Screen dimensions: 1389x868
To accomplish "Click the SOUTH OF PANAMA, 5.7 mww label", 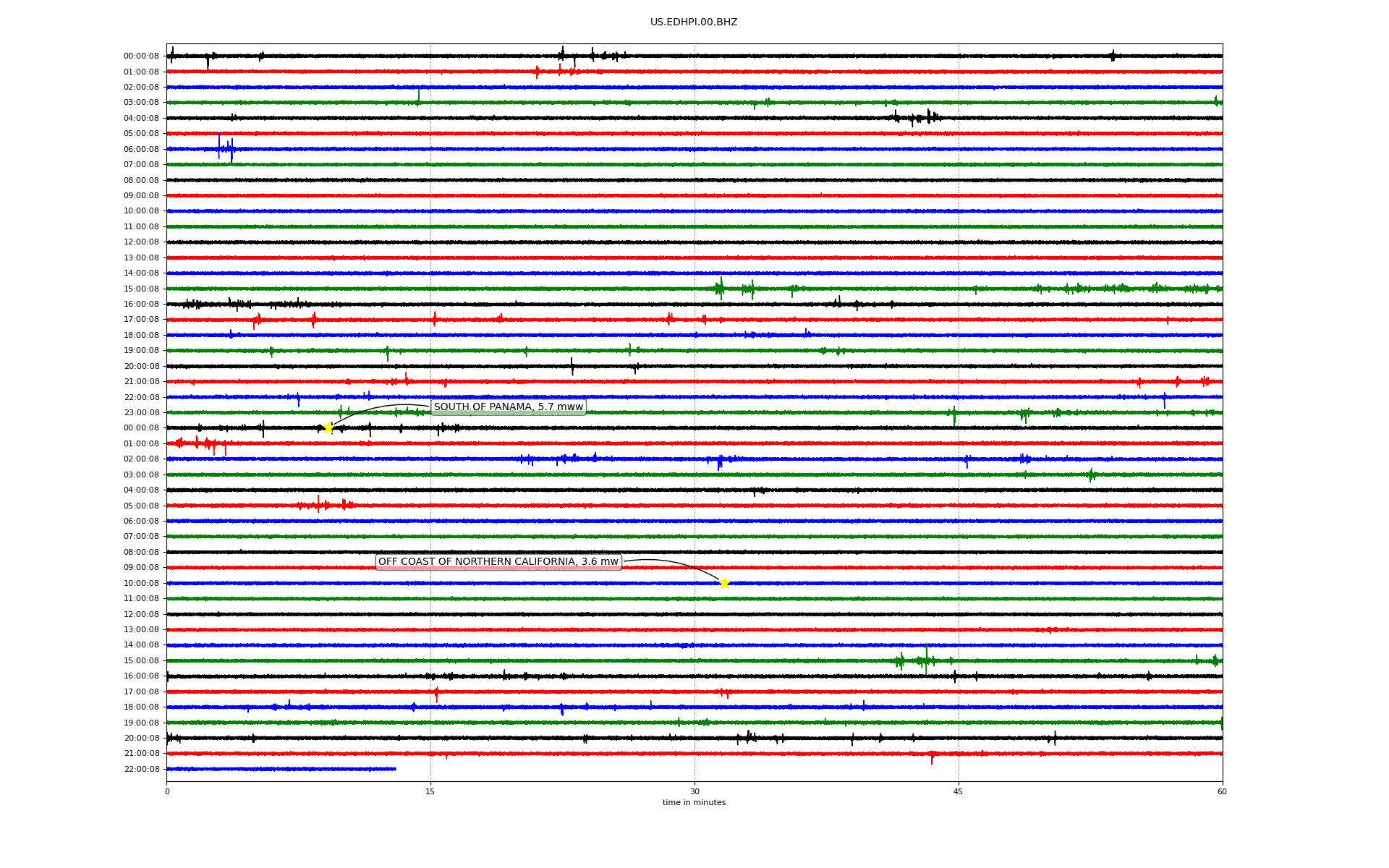I will 509,407.
